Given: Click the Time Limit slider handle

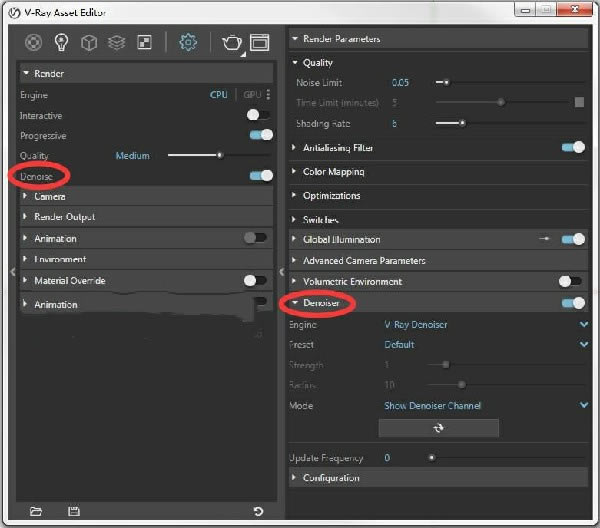Looking at the screenshot, I should (x=501, y=102).
